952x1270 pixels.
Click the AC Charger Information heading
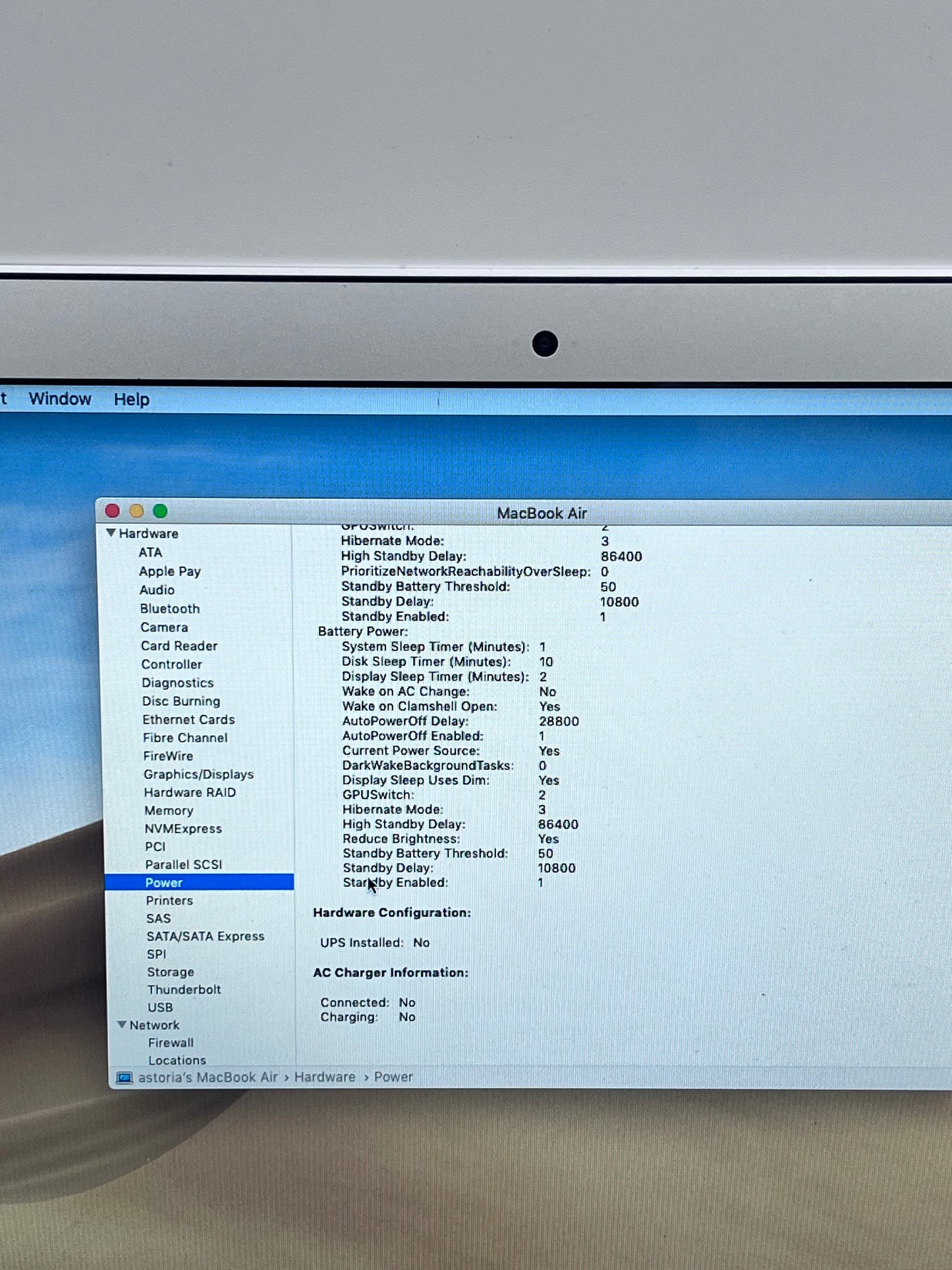(391, 972)
